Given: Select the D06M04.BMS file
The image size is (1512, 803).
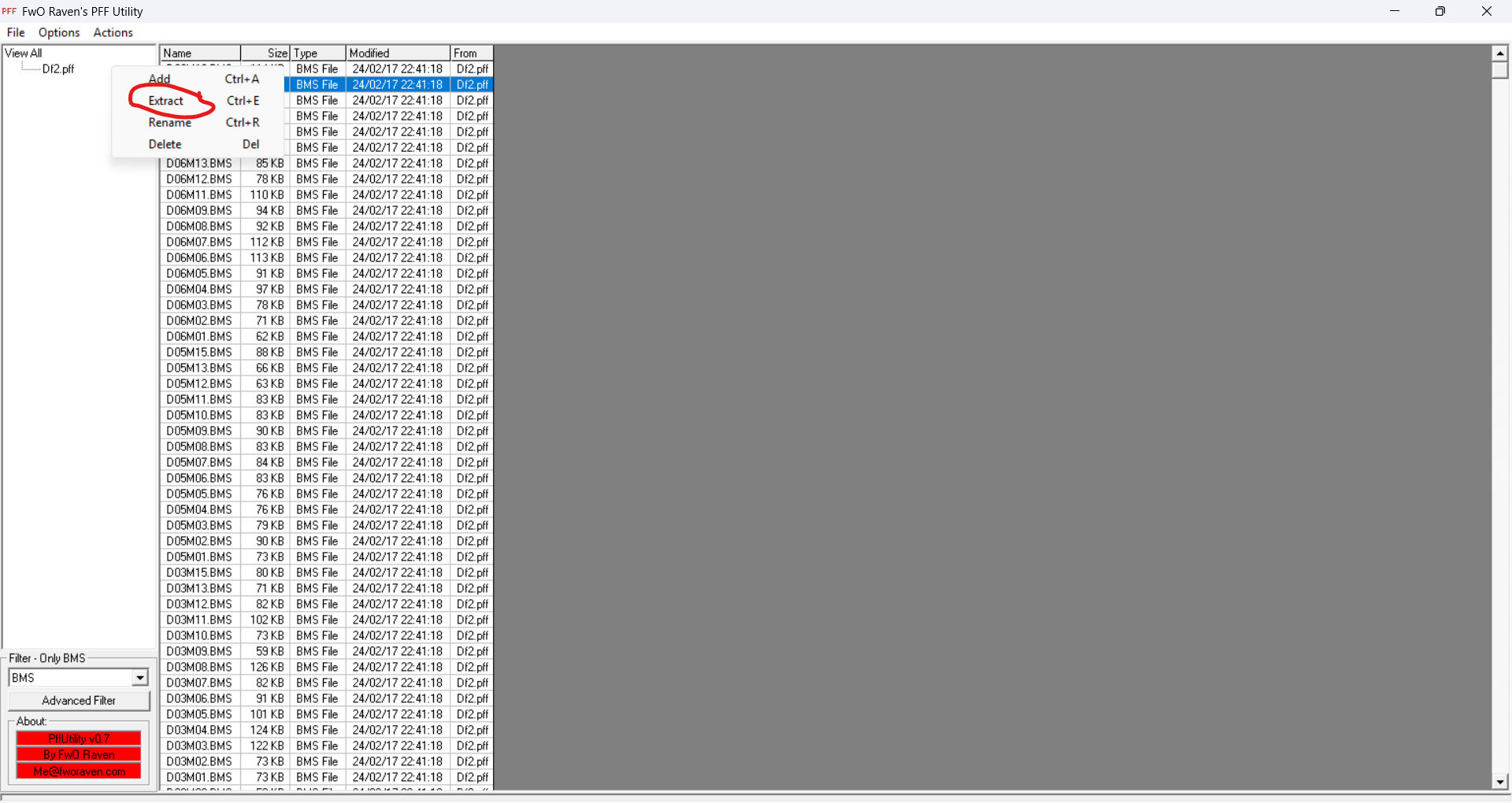Looking at the screenshot, I should 199,289.
